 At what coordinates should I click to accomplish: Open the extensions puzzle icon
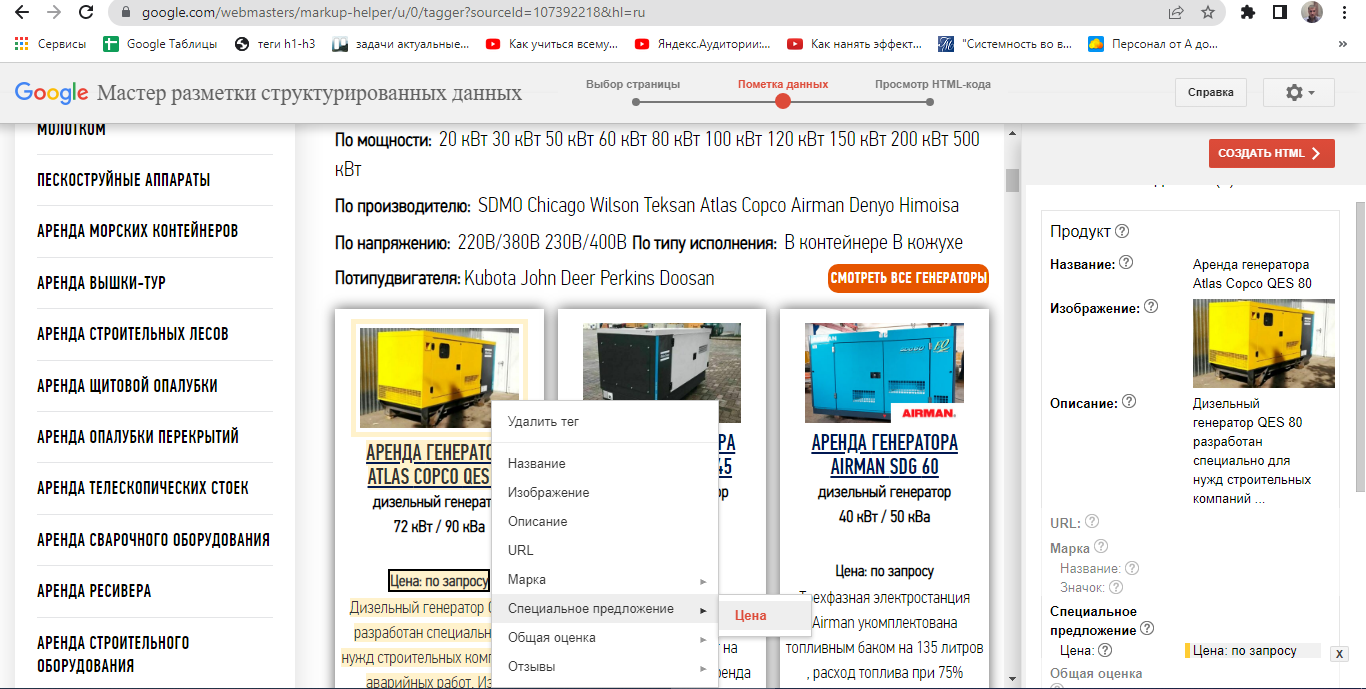tap(1247, 13)
